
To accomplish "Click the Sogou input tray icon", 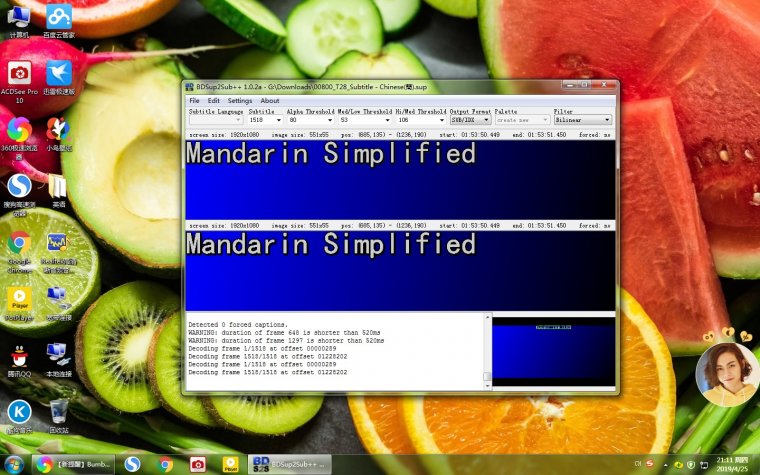I will click(649, 464).
